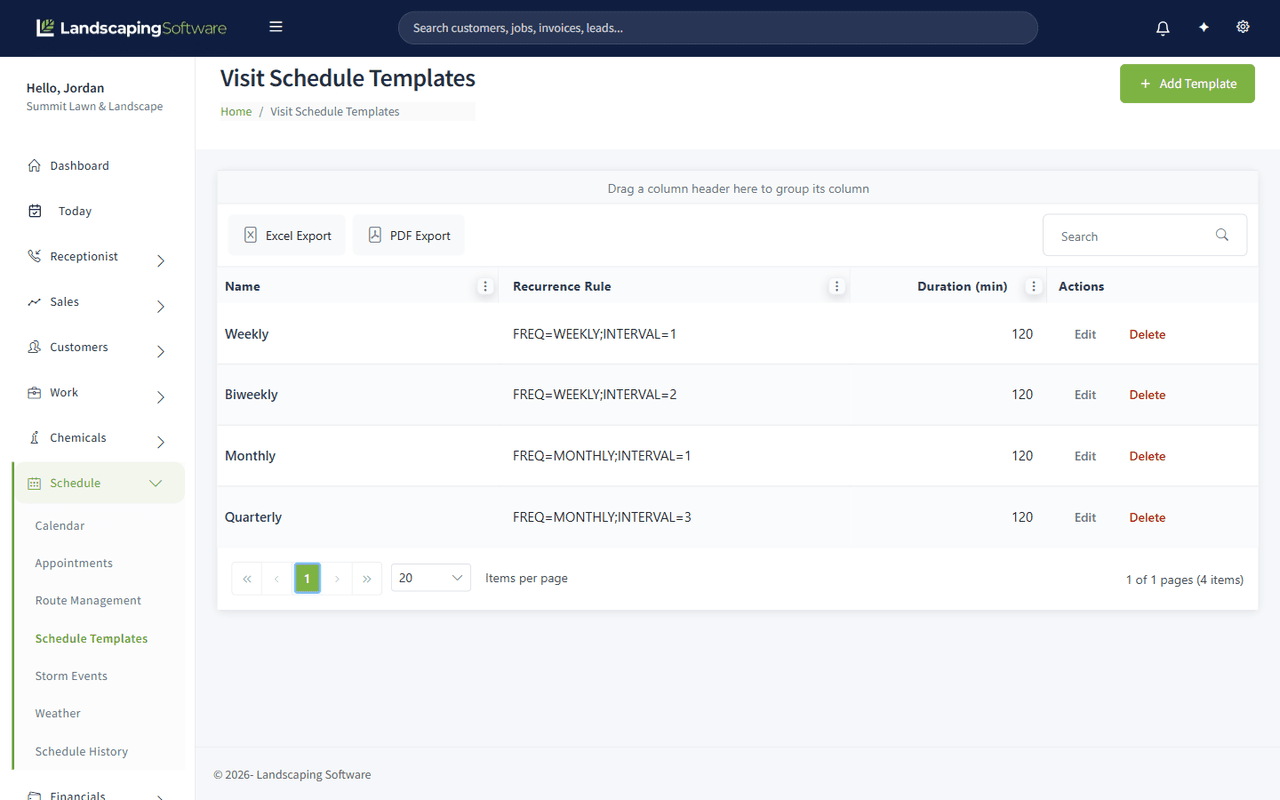Edit the Weekly template
The width and height of the screenshot is (1280, 800).
(x=1085, y=334)
